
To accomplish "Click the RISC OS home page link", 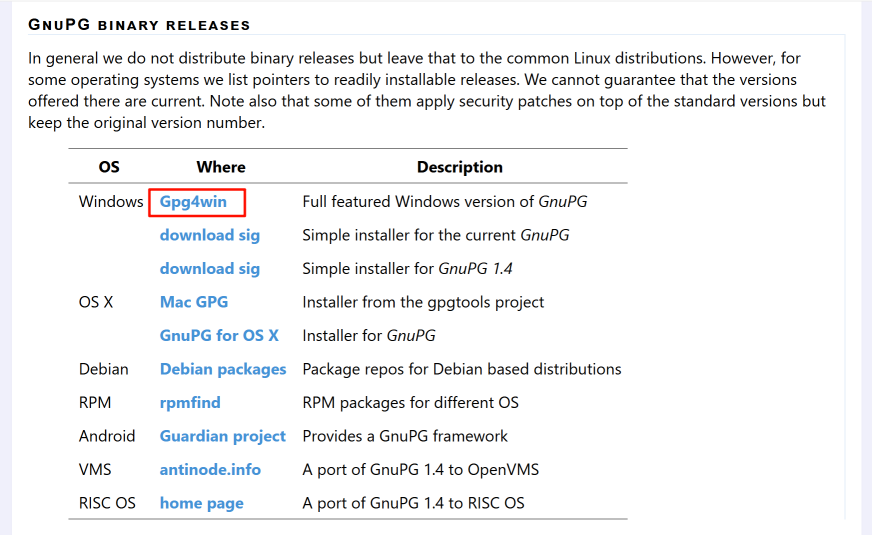I will 201,503.
